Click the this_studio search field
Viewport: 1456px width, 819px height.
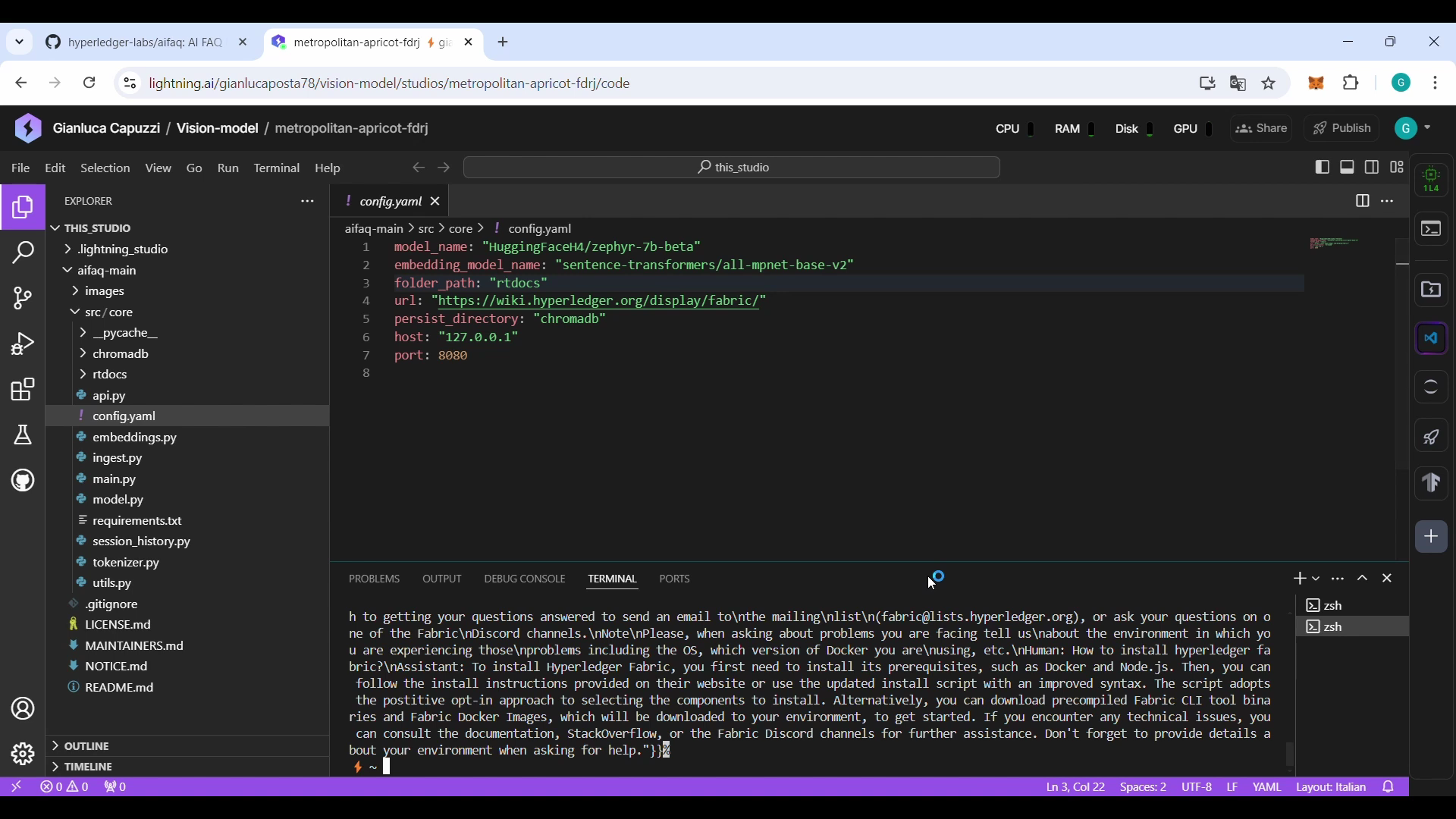click(x=732, y=168)
